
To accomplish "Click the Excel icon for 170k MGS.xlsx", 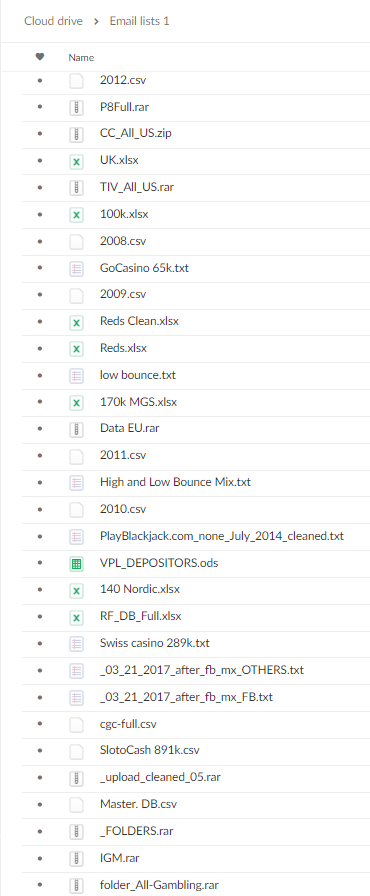I will (76, 403).
